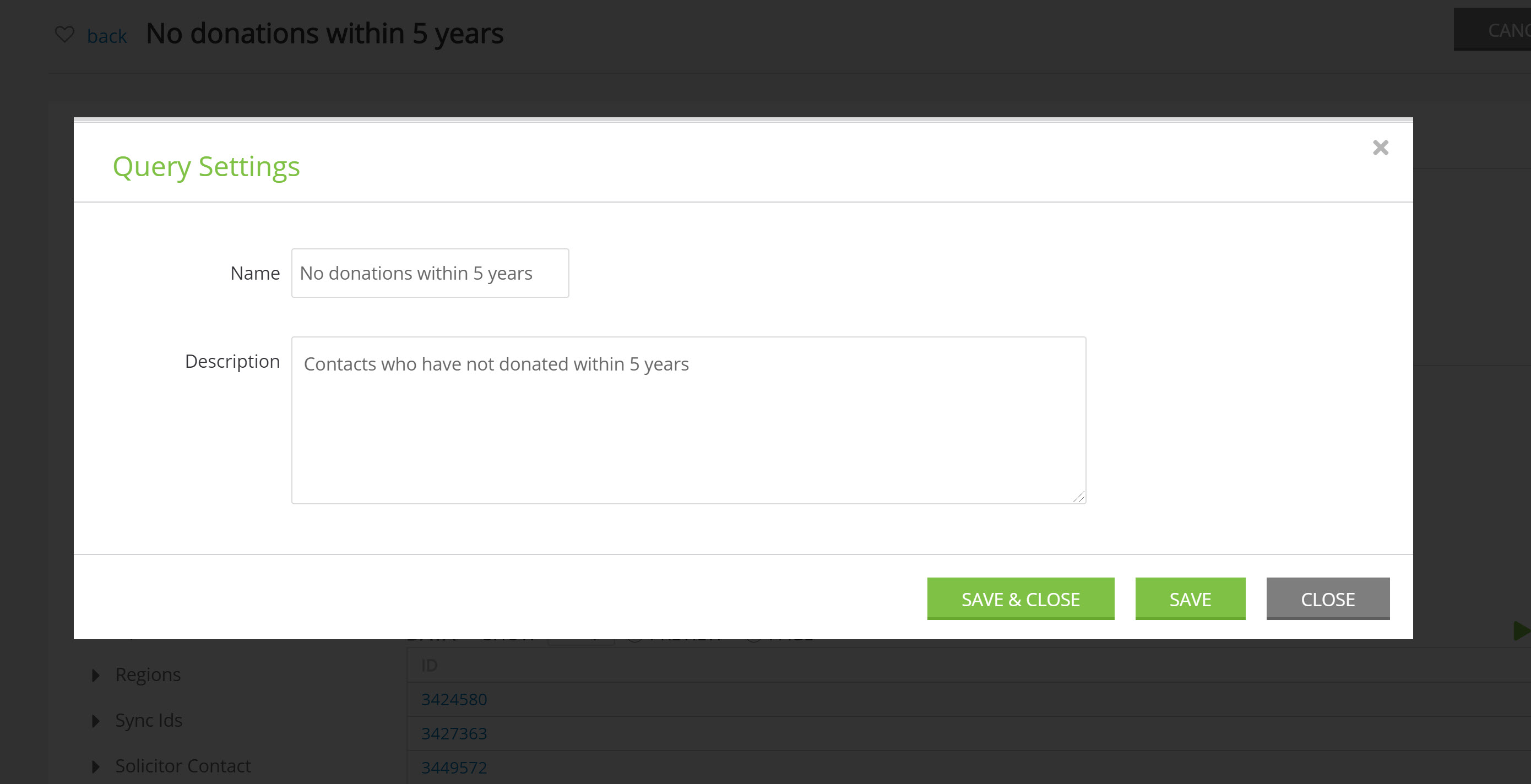Screen dimensions: 1531x784
Task: Expand the Sync Ids tree node
Action: pyautogui.click(x=96, y=721)
